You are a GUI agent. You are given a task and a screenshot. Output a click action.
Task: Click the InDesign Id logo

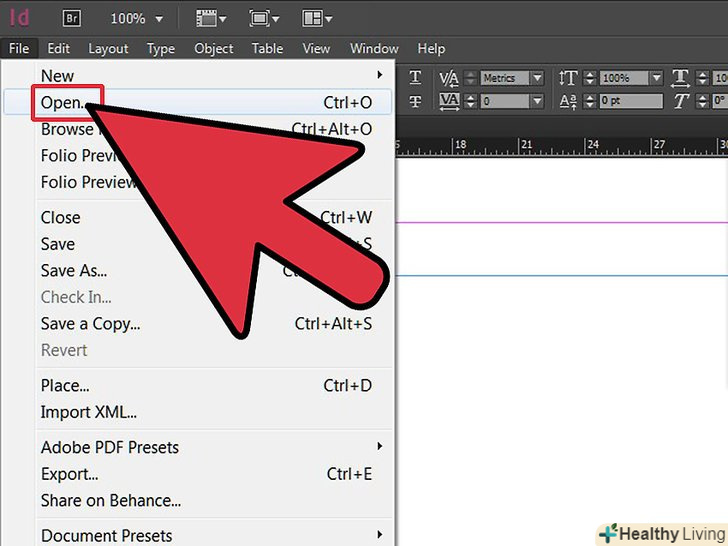(19, 18)
